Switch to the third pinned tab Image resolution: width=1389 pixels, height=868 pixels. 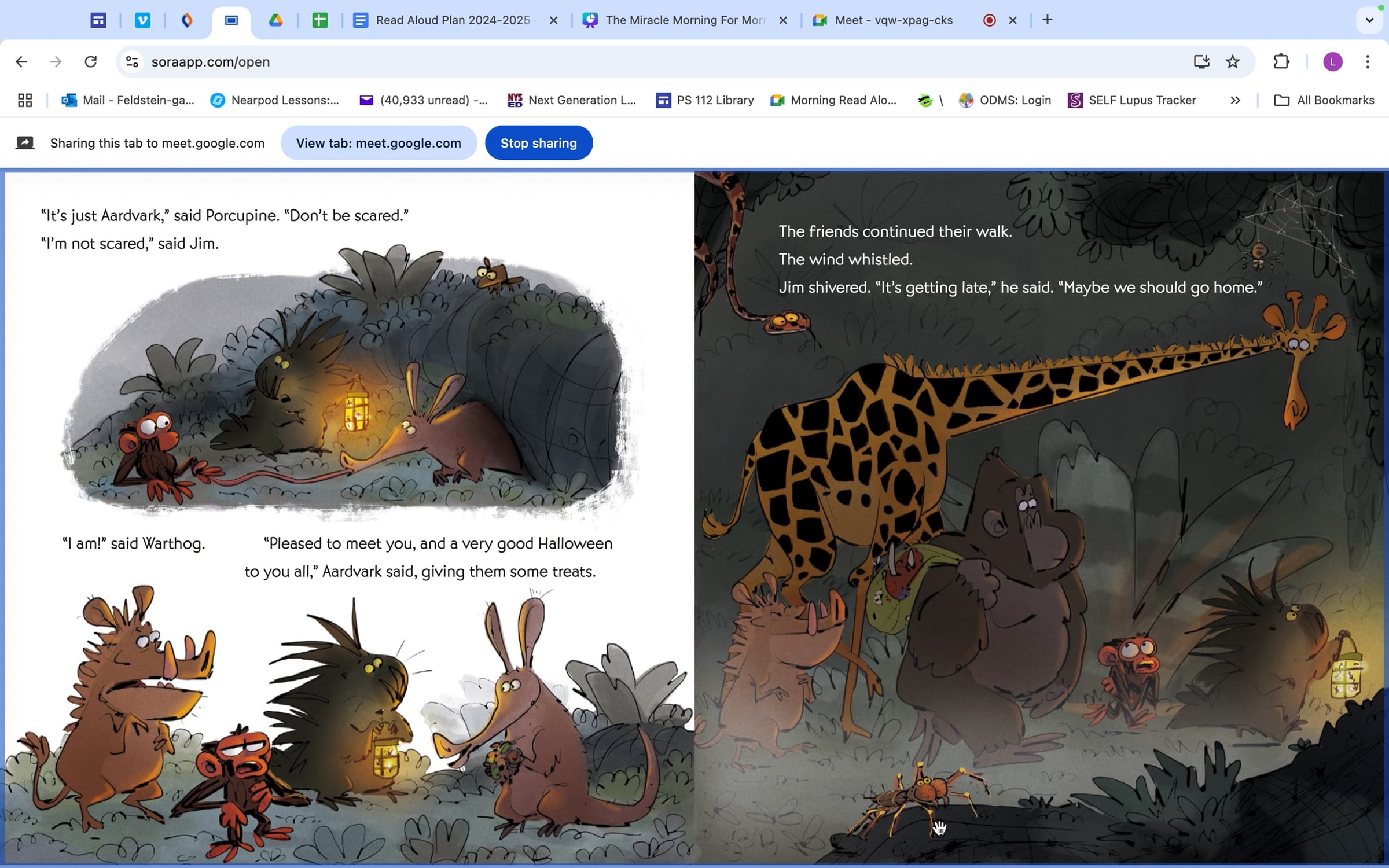click(187, 20)
